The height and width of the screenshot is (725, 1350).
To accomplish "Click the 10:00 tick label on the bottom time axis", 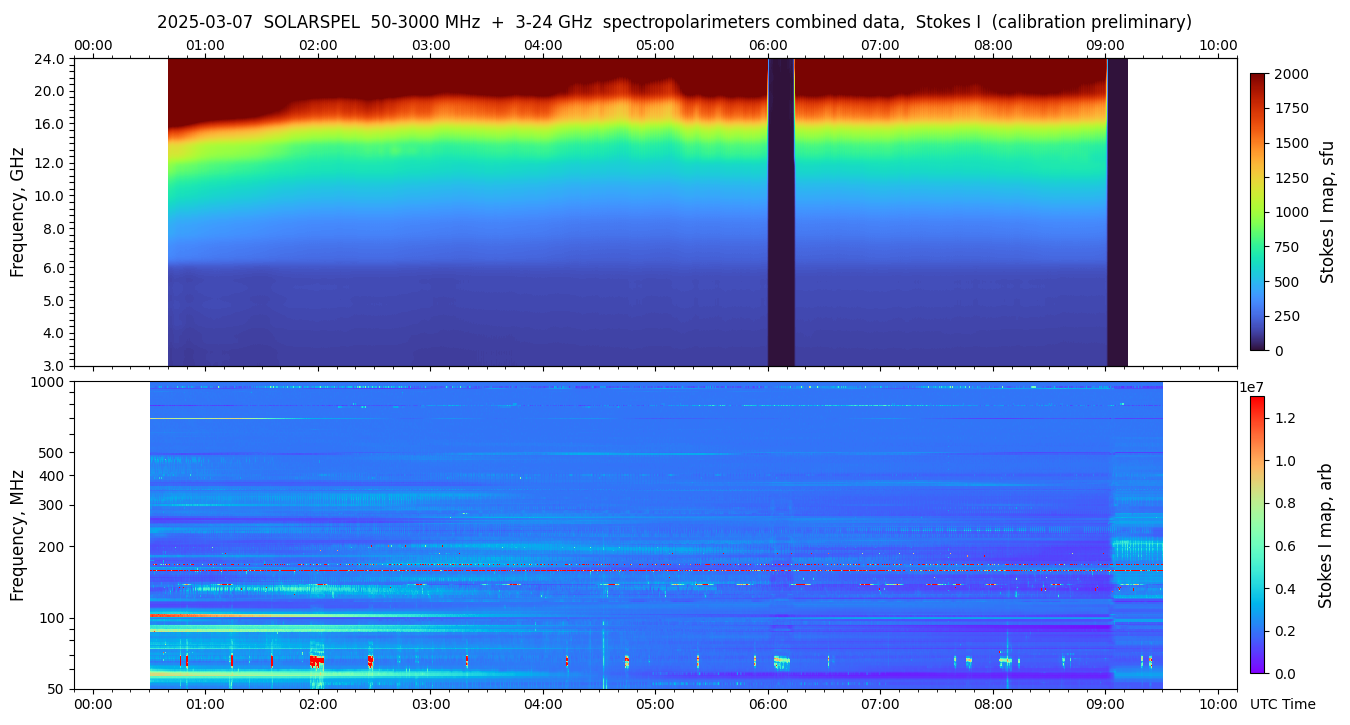I will pos(1217,704).
